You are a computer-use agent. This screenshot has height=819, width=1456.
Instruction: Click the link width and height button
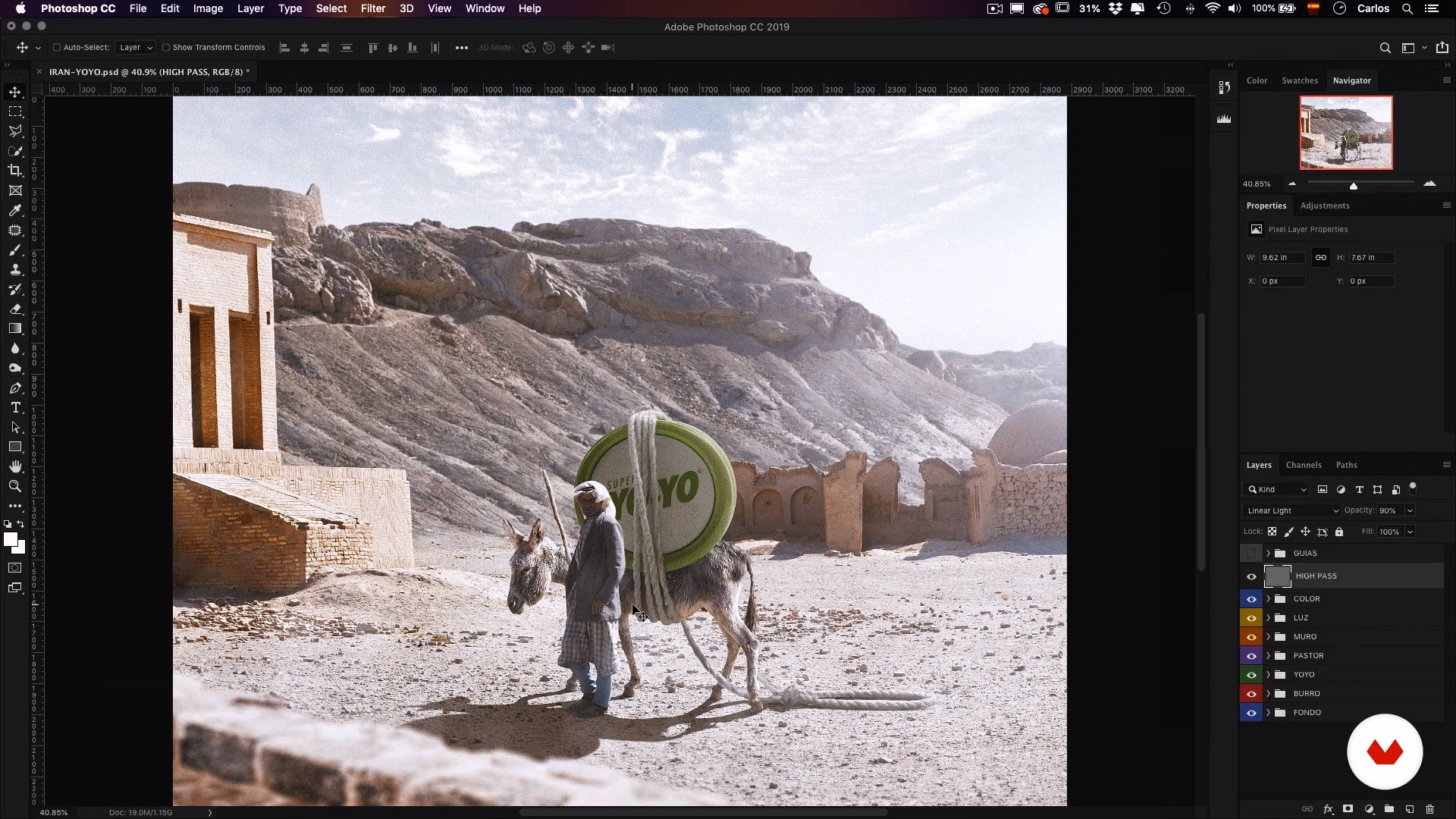click(1321, 258)
